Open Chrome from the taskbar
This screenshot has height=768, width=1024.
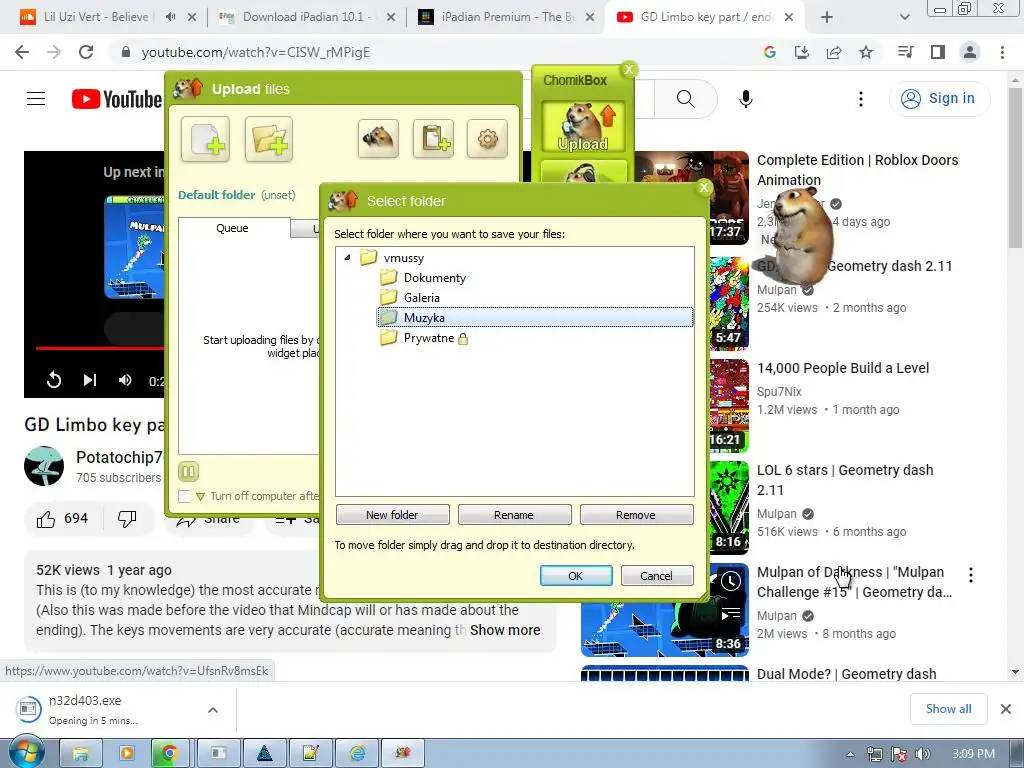click(x=170, y=753)
